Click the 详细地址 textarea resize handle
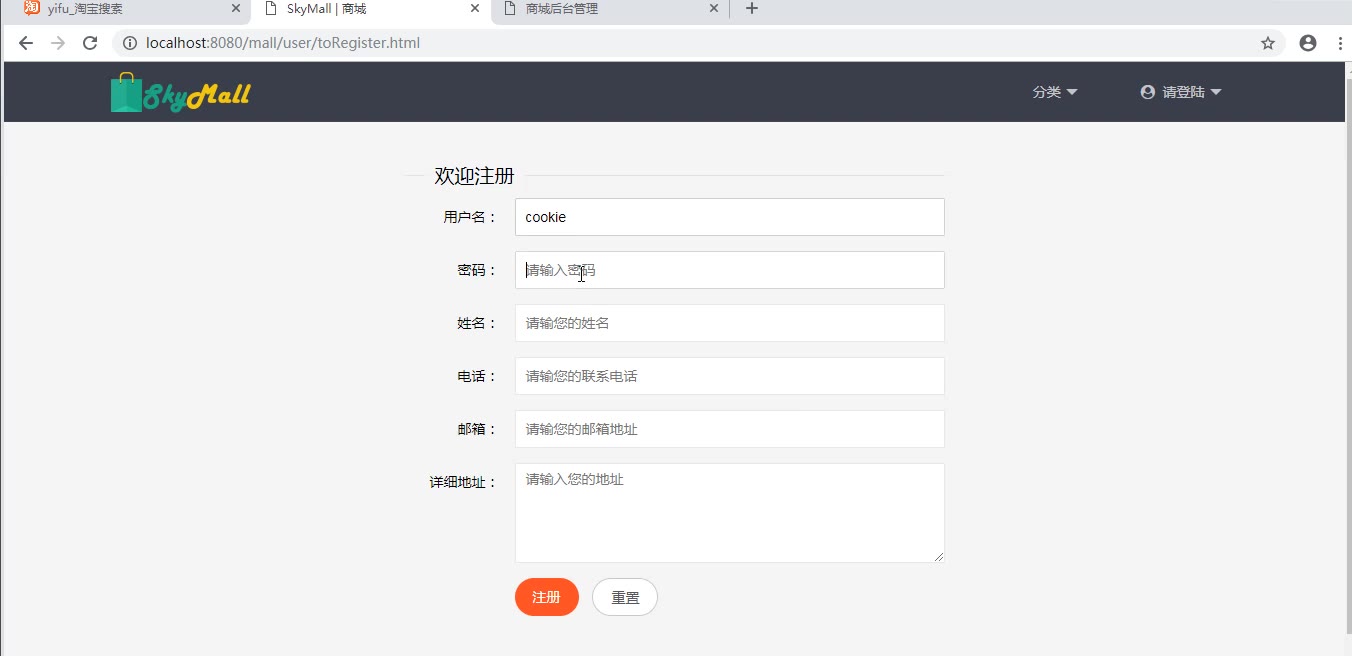The image size is (1352, 656). coord(939,557)
